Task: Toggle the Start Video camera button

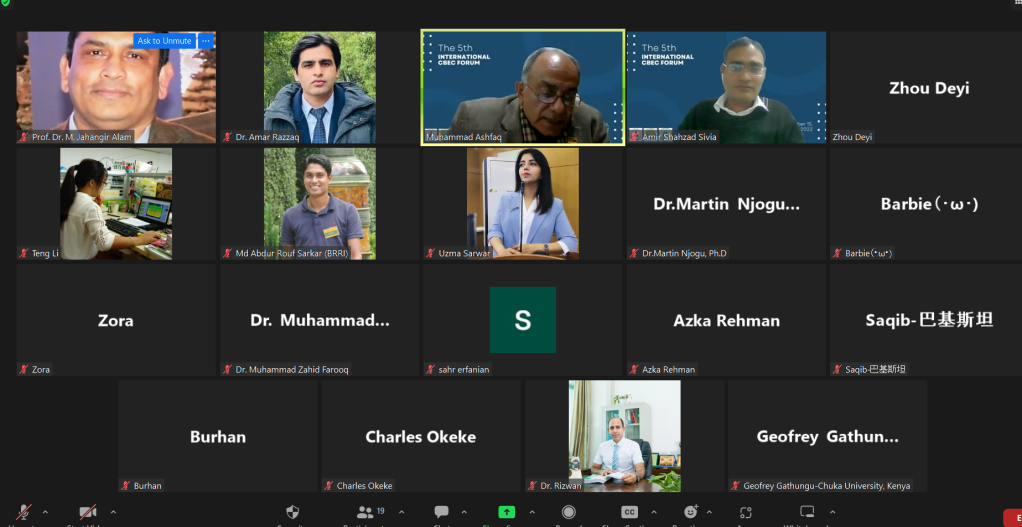Action: [88, 512]
